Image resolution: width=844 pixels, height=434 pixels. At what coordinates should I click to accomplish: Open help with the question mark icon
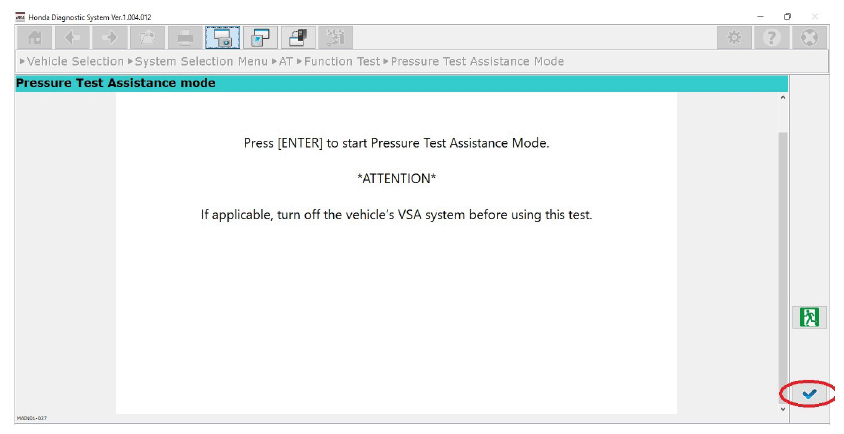point(771,37)
